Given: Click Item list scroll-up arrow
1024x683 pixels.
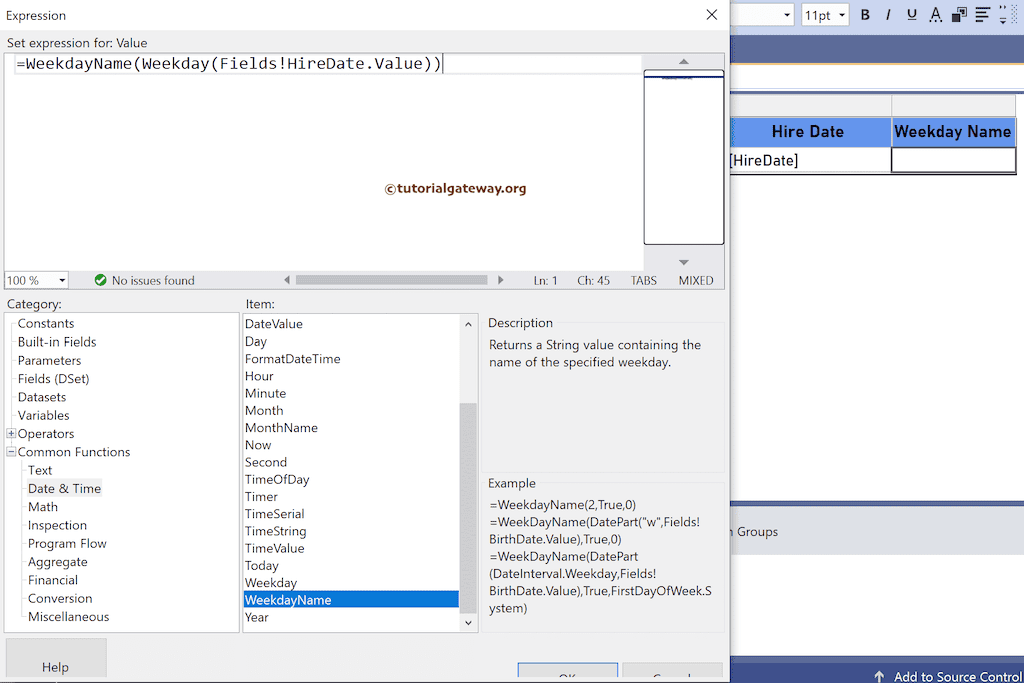Looking at the screenshot, I should pyautogui.click(x=468, y=324).
